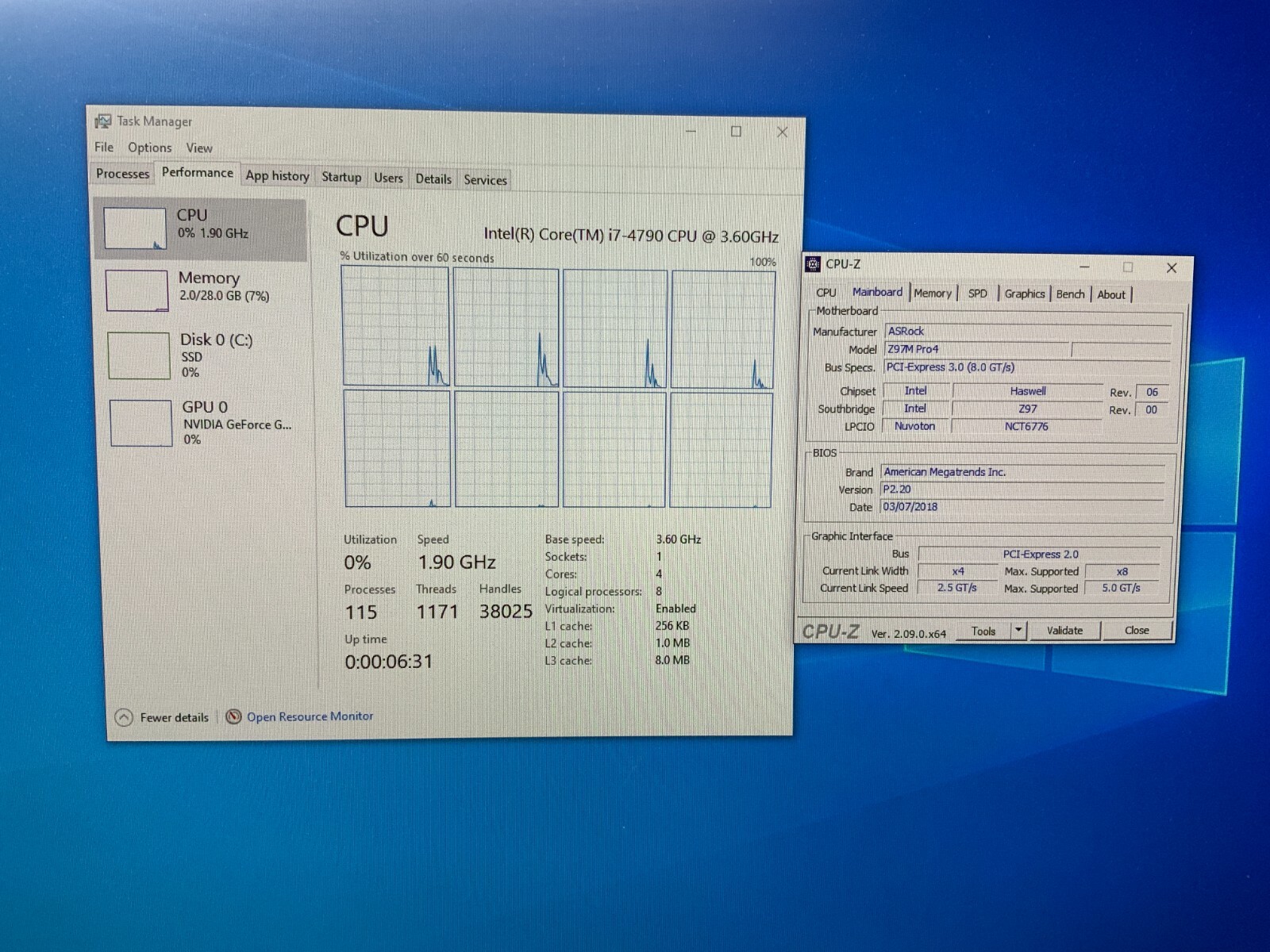Open the Startup tab

click(x=341, y=176)
